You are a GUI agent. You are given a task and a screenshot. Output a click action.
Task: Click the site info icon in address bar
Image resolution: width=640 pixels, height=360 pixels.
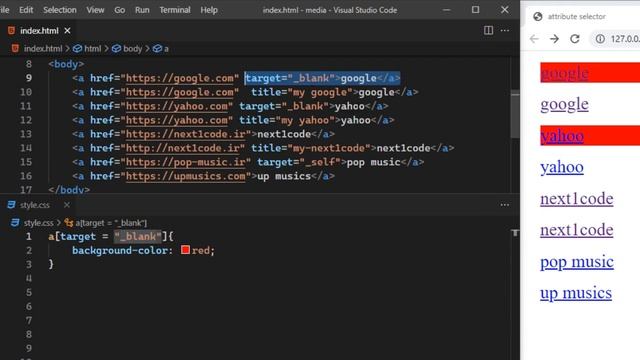pyautogui.click(x=600, y=39)
